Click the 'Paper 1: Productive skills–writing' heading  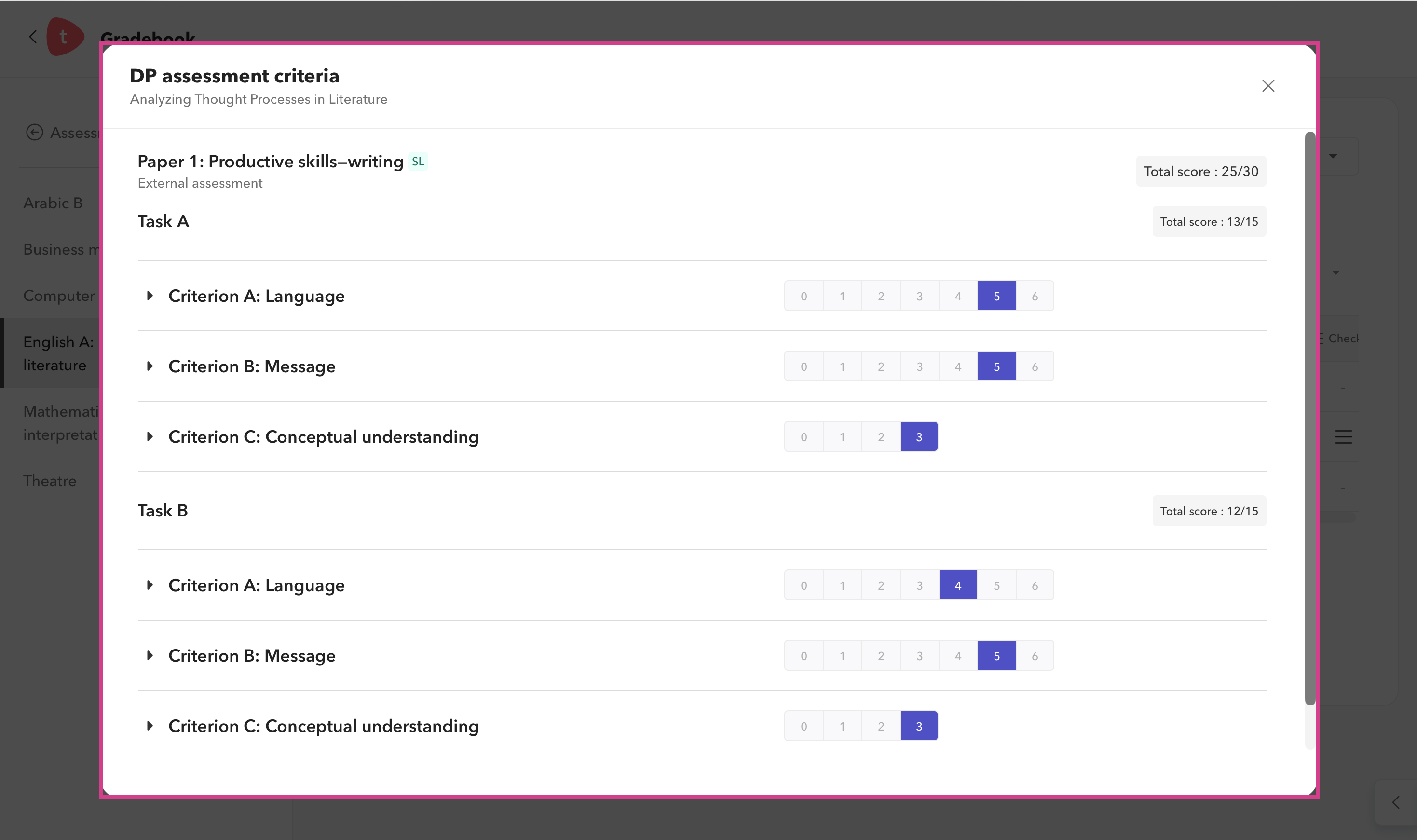271,162
